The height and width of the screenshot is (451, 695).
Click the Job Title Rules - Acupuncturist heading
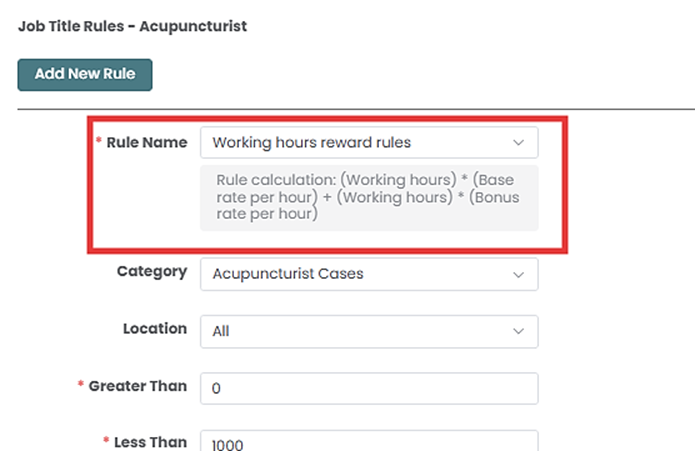[133, 26]
